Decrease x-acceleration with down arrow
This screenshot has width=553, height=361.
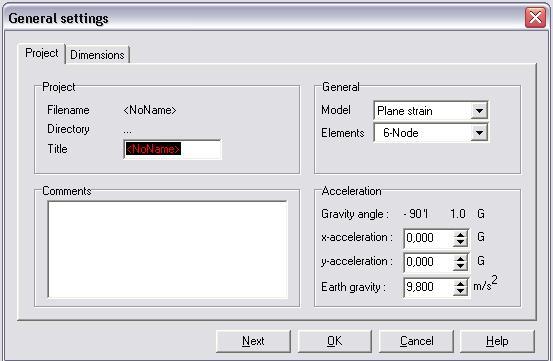(x=460, y=242)
